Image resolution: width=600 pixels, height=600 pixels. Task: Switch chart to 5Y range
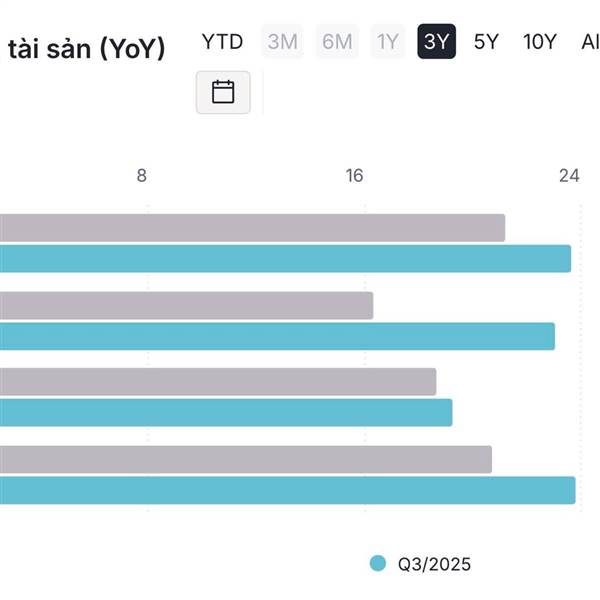[x=486, y=42]
